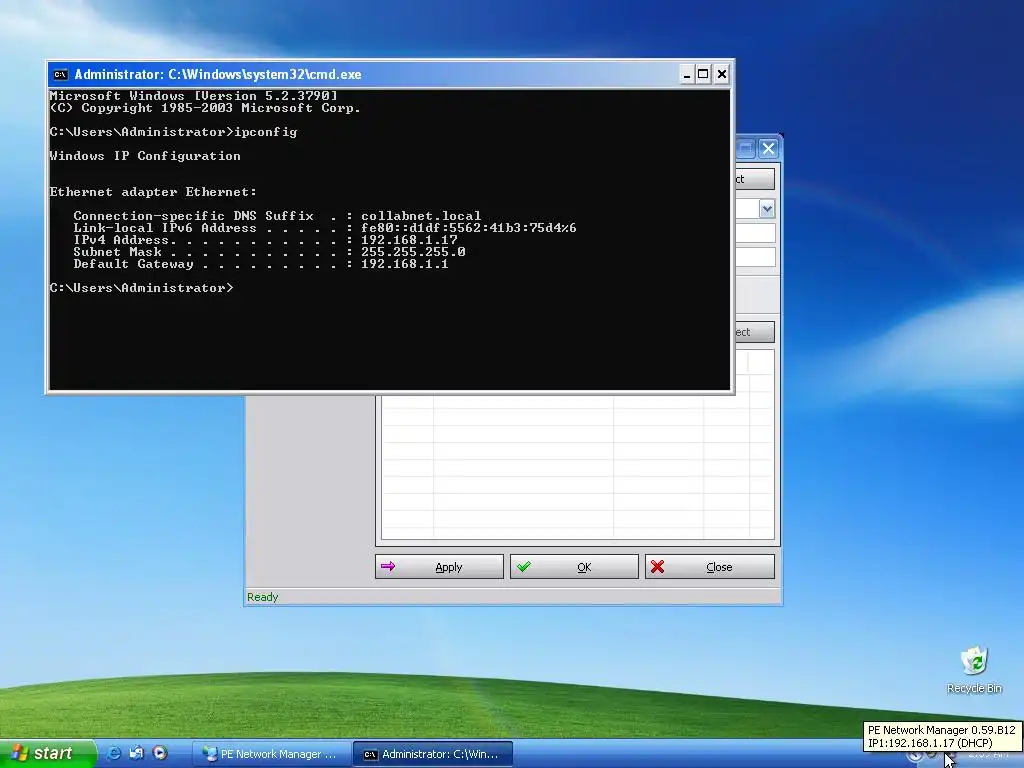Screen dimensions: 1024x768
Task: Open the cmd window system menu icon
Action: 60,74
